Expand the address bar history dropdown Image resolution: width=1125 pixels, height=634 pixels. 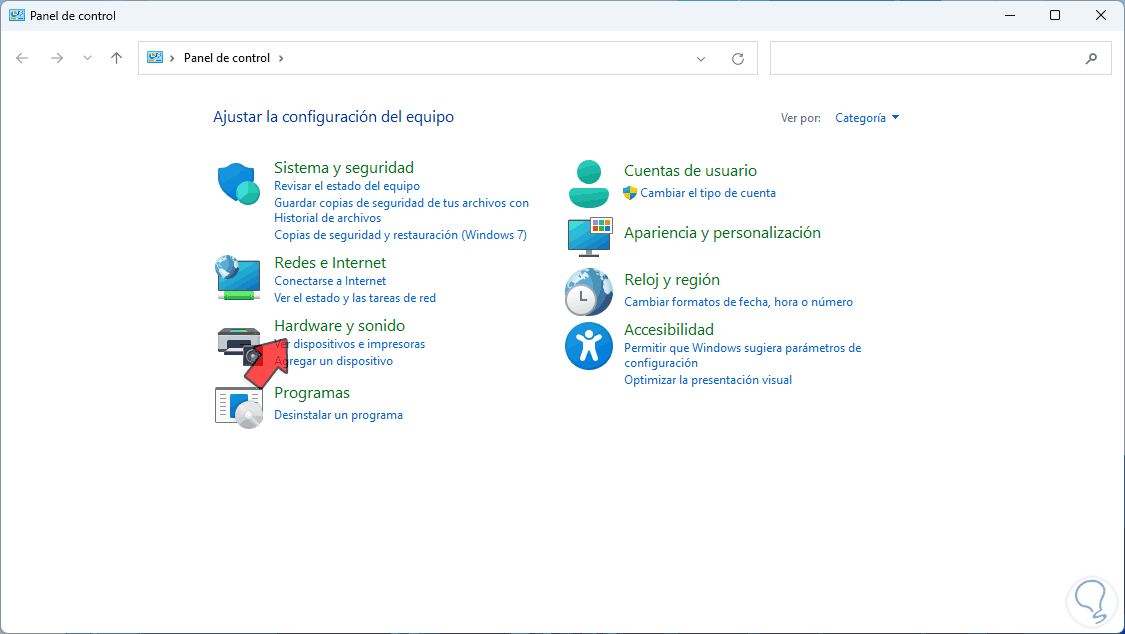click(701, 59)
